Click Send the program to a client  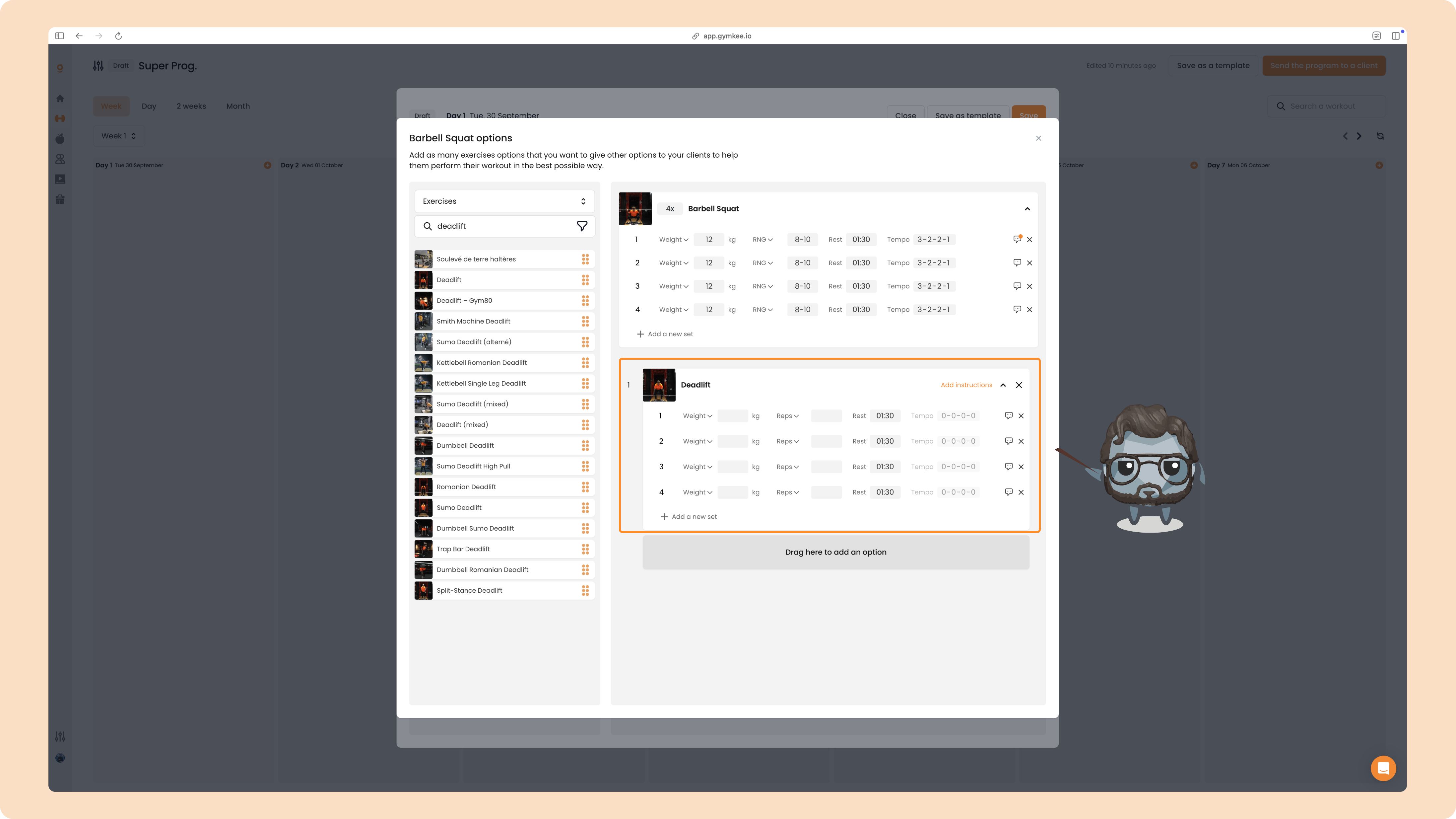1324,66
